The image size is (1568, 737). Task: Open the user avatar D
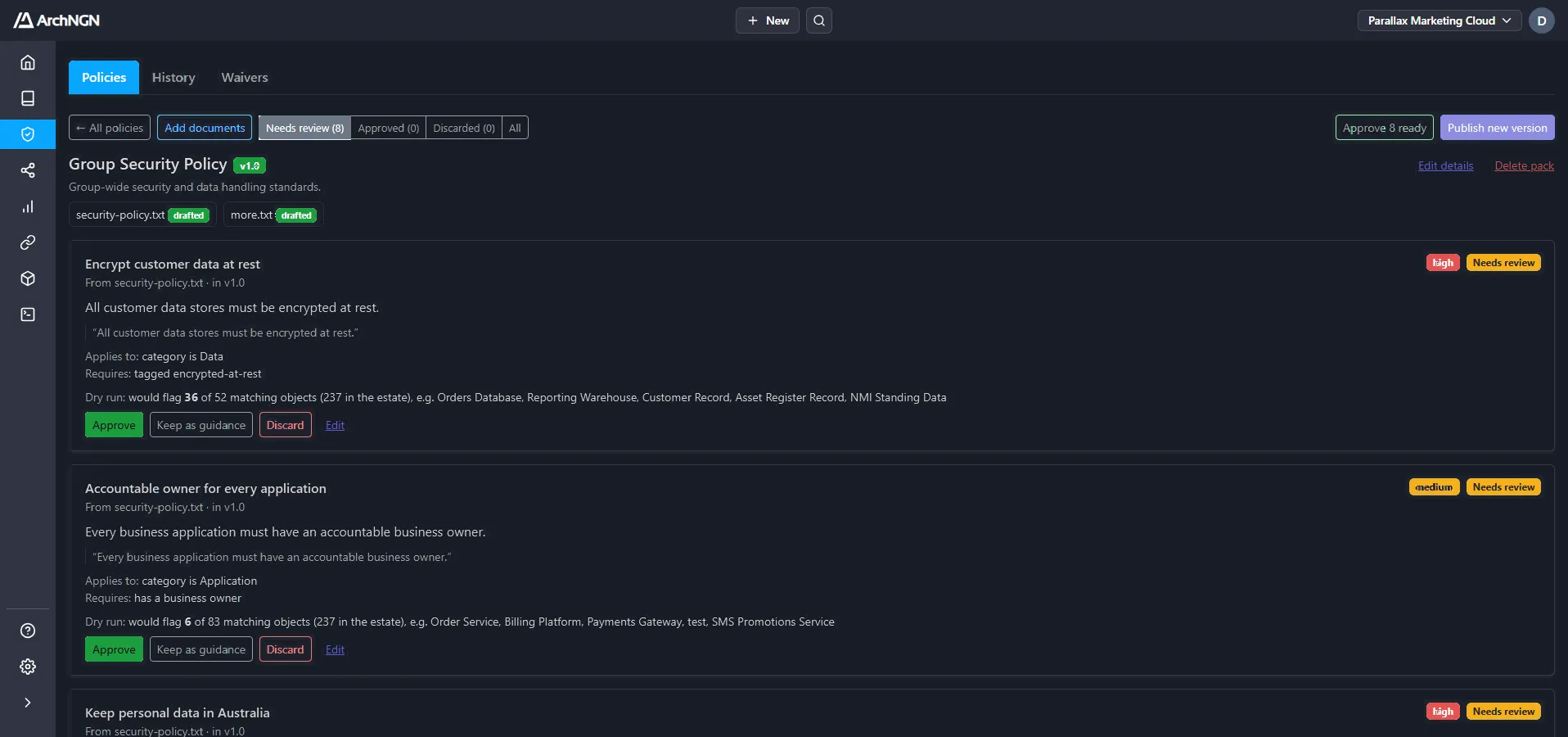1542,20
